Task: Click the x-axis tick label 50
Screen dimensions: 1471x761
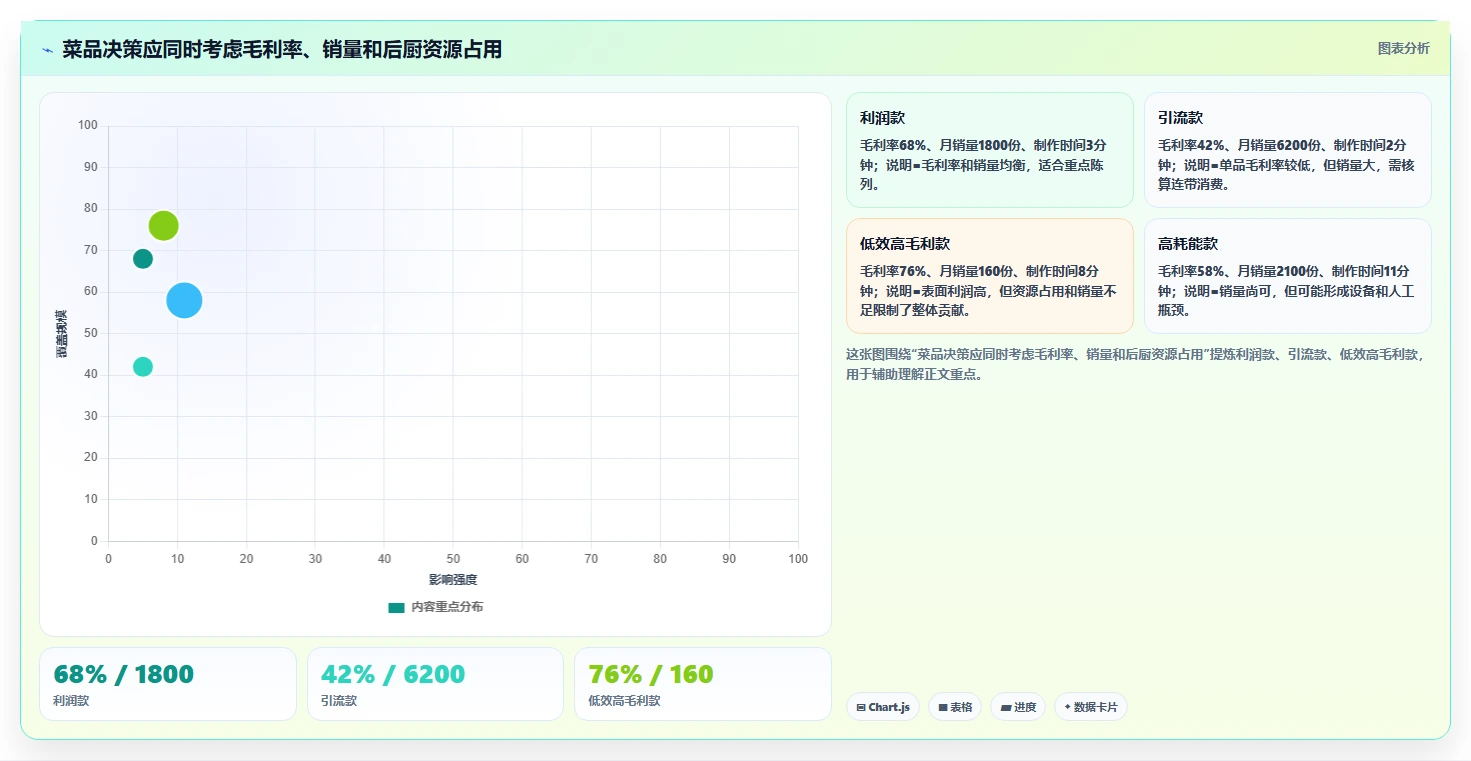Action: 453,559
